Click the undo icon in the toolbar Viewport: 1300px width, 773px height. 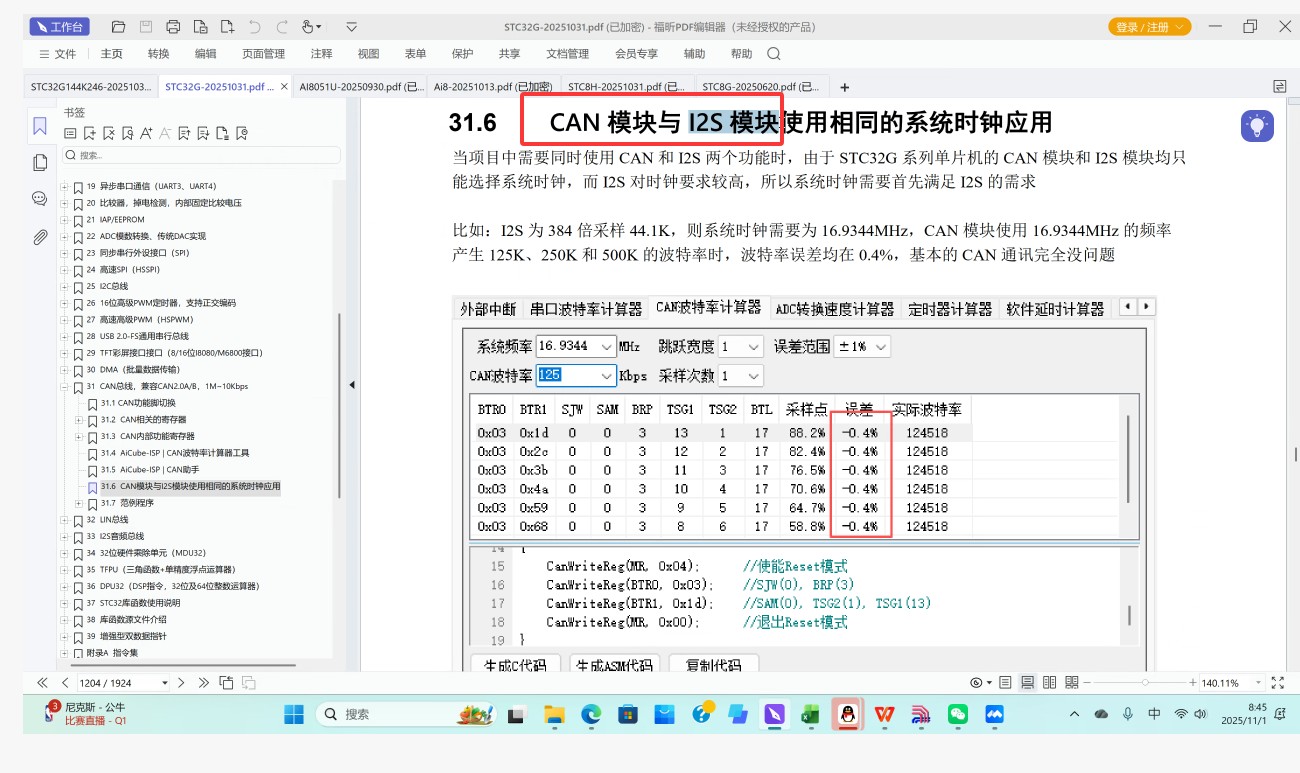click(254, 27)
